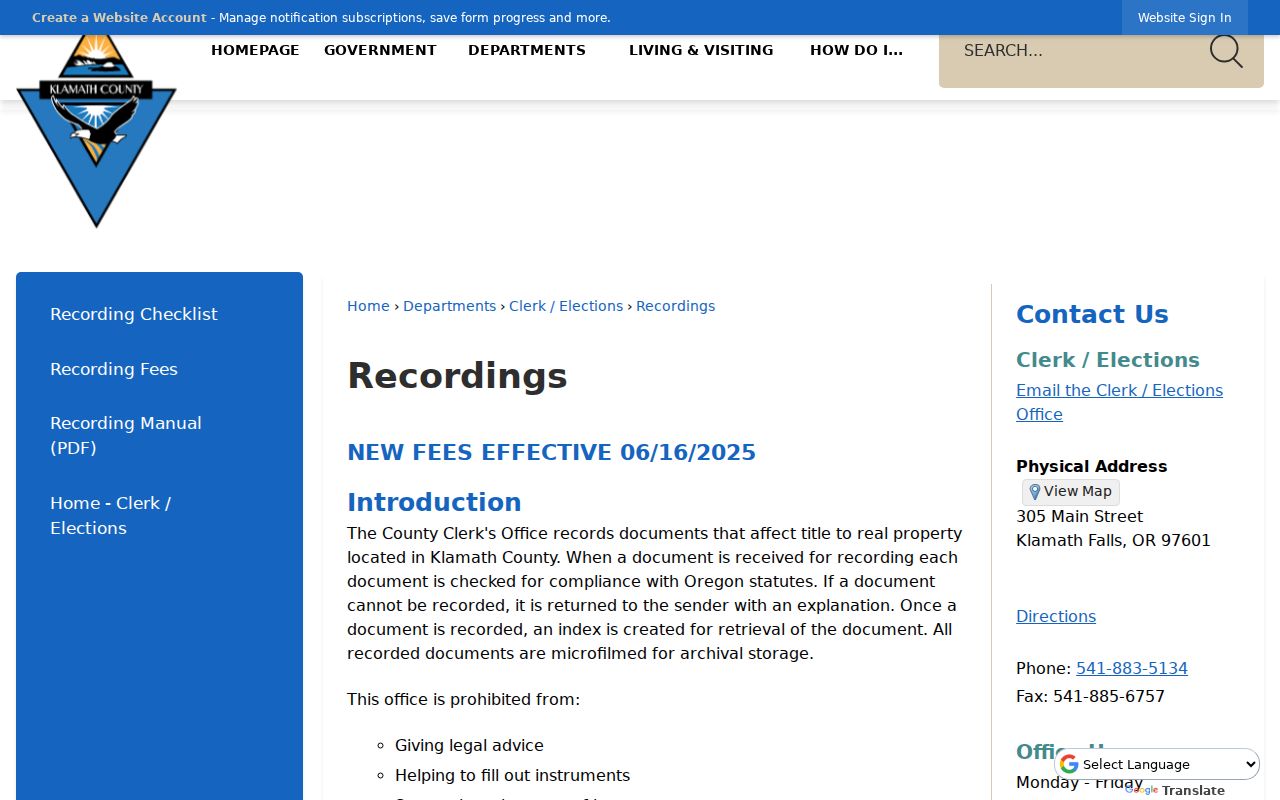Click the Contact Us heading
Viewport: 1280px width, 800px height.
[1092, 315]
